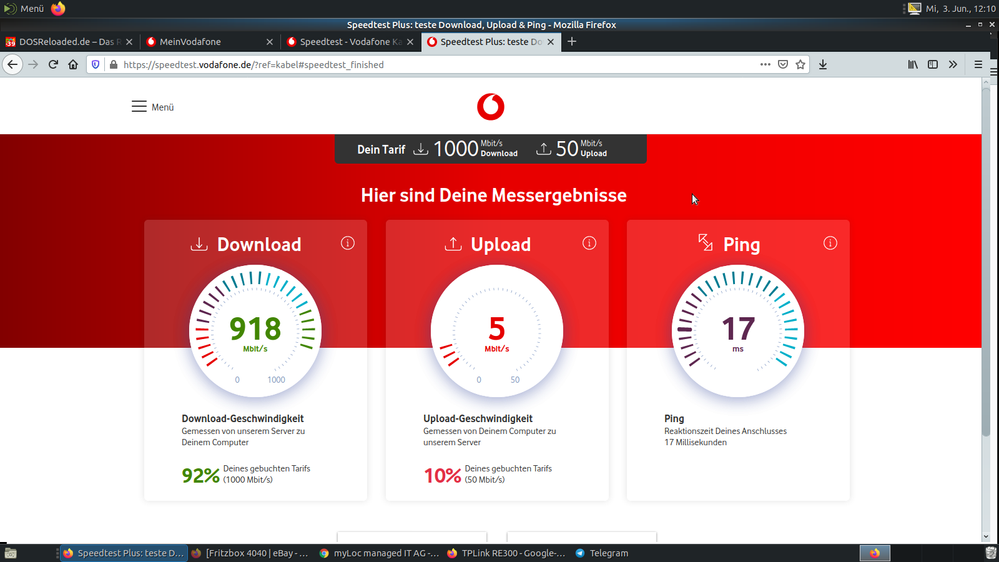
Task: Close the MeinVodafone tab
Action: tap(270, 41)
